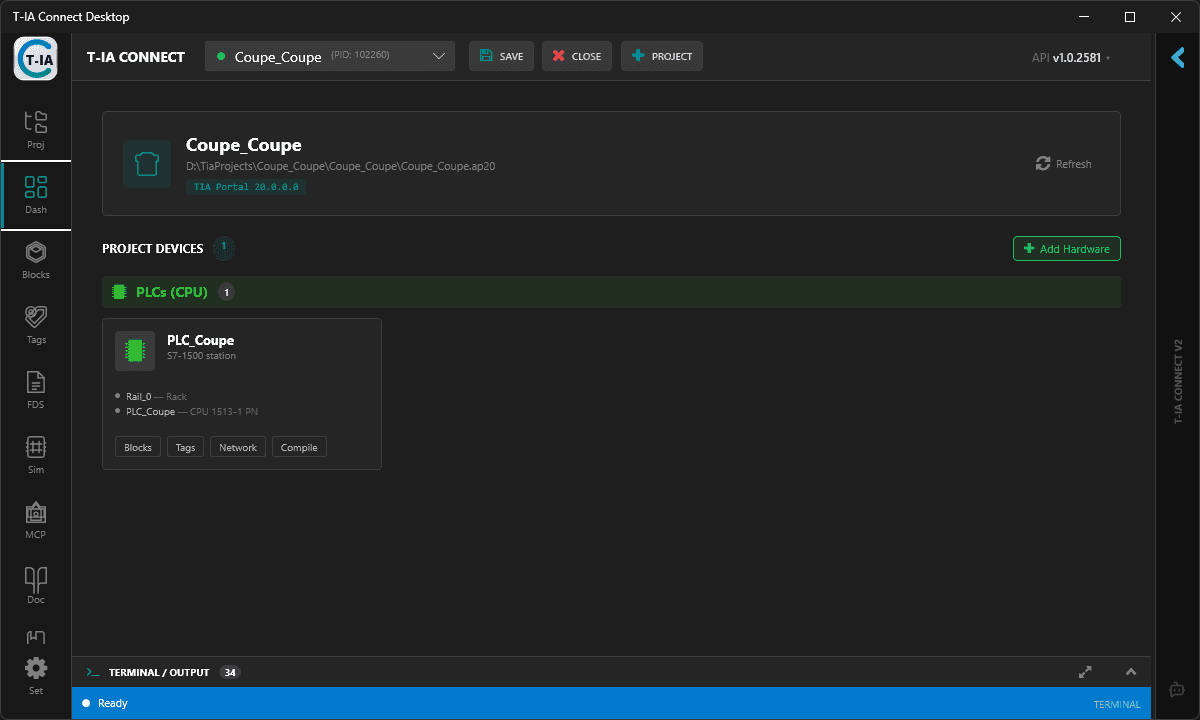Save the project with the SAVE button
This screenshot has height=720, width=1200.
[501, 56]
